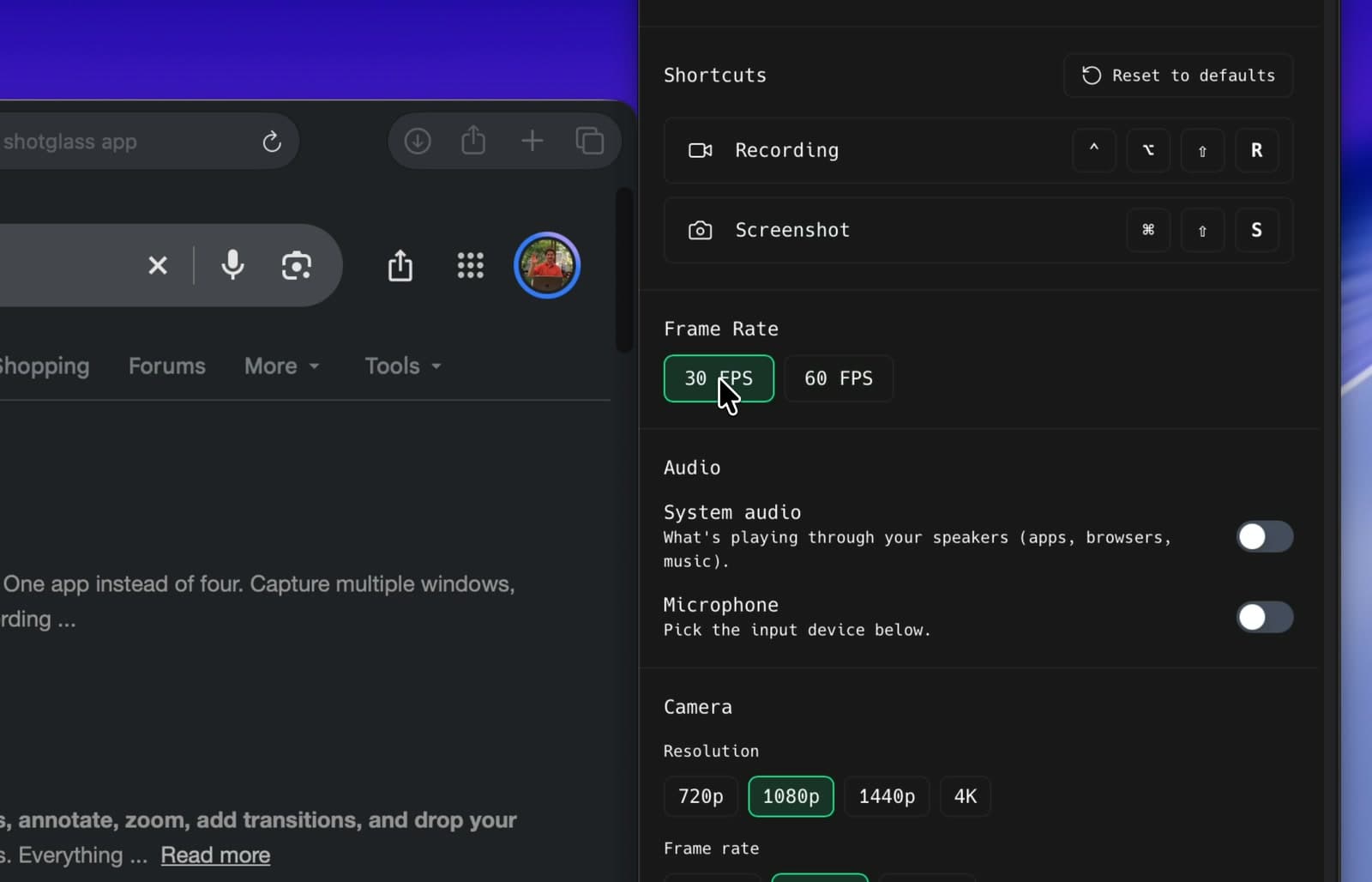Screen dimensions: 1372x882
Task: Open the browser downloads icon
Action: tap(418, 141)
